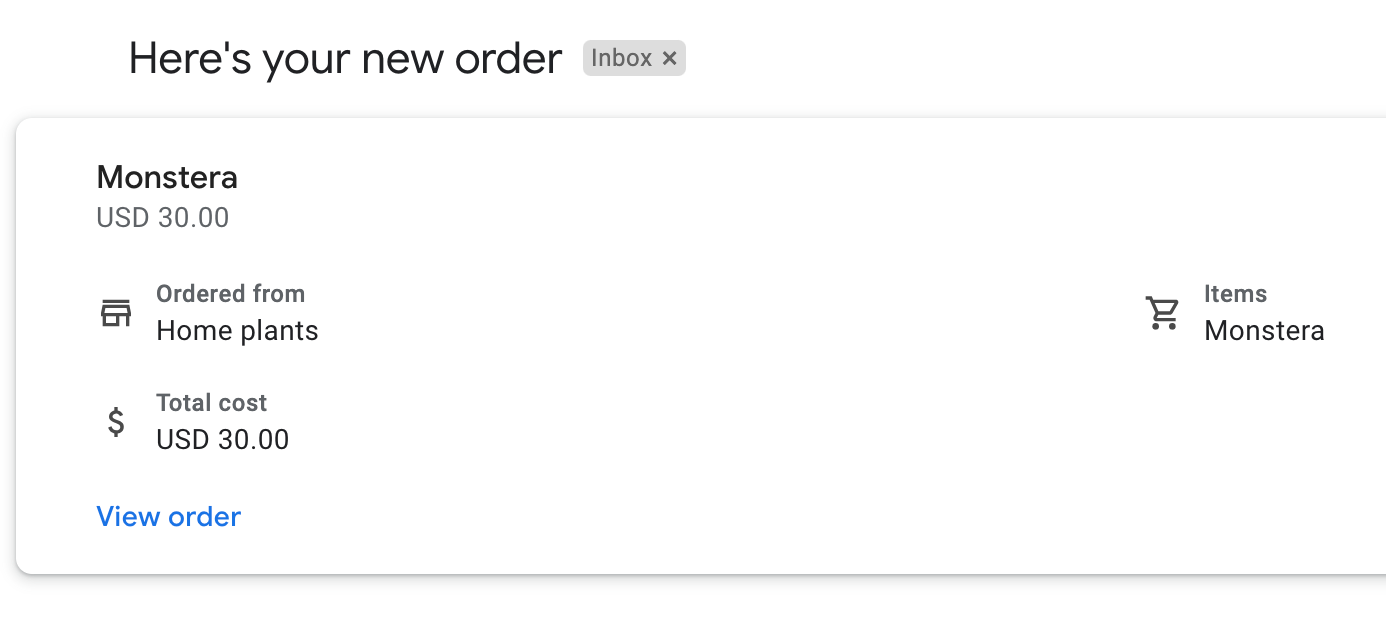Screen dimensions: 1386x620
Task: Click the Total cost heading
Action: pos(211,402)
